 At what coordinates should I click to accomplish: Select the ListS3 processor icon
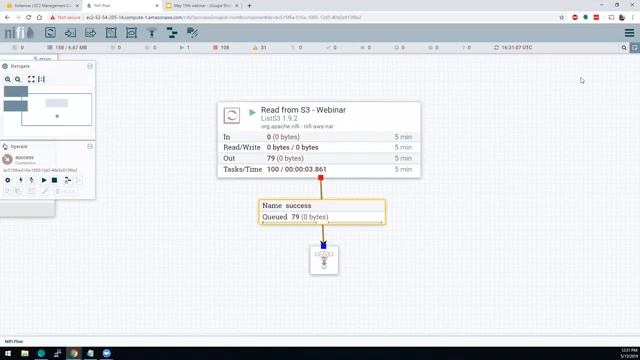coord(231,116)
